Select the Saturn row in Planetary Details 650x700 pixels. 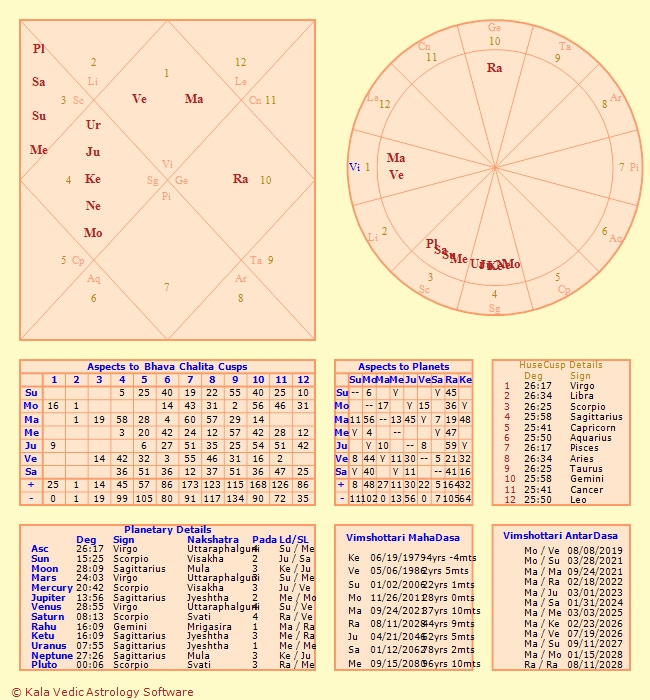[x=172, y=617]
